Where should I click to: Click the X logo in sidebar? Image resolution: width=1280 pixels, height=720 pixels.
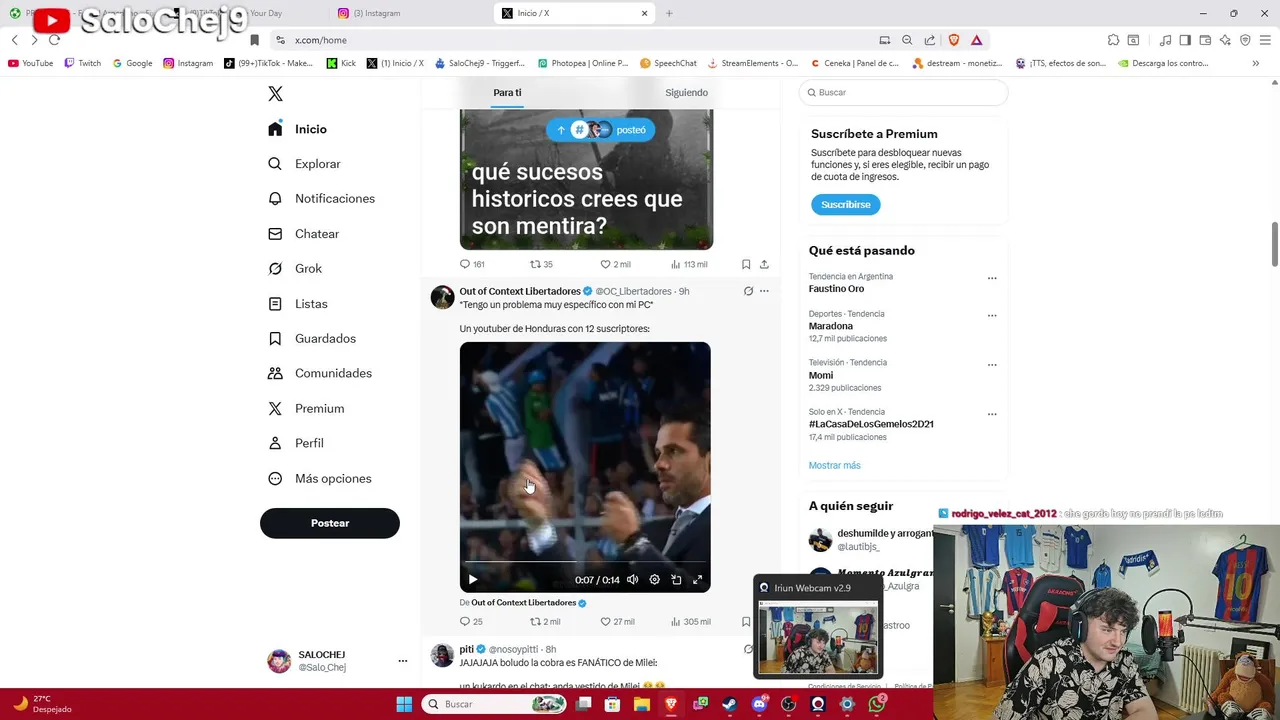[x=275, y=93]
